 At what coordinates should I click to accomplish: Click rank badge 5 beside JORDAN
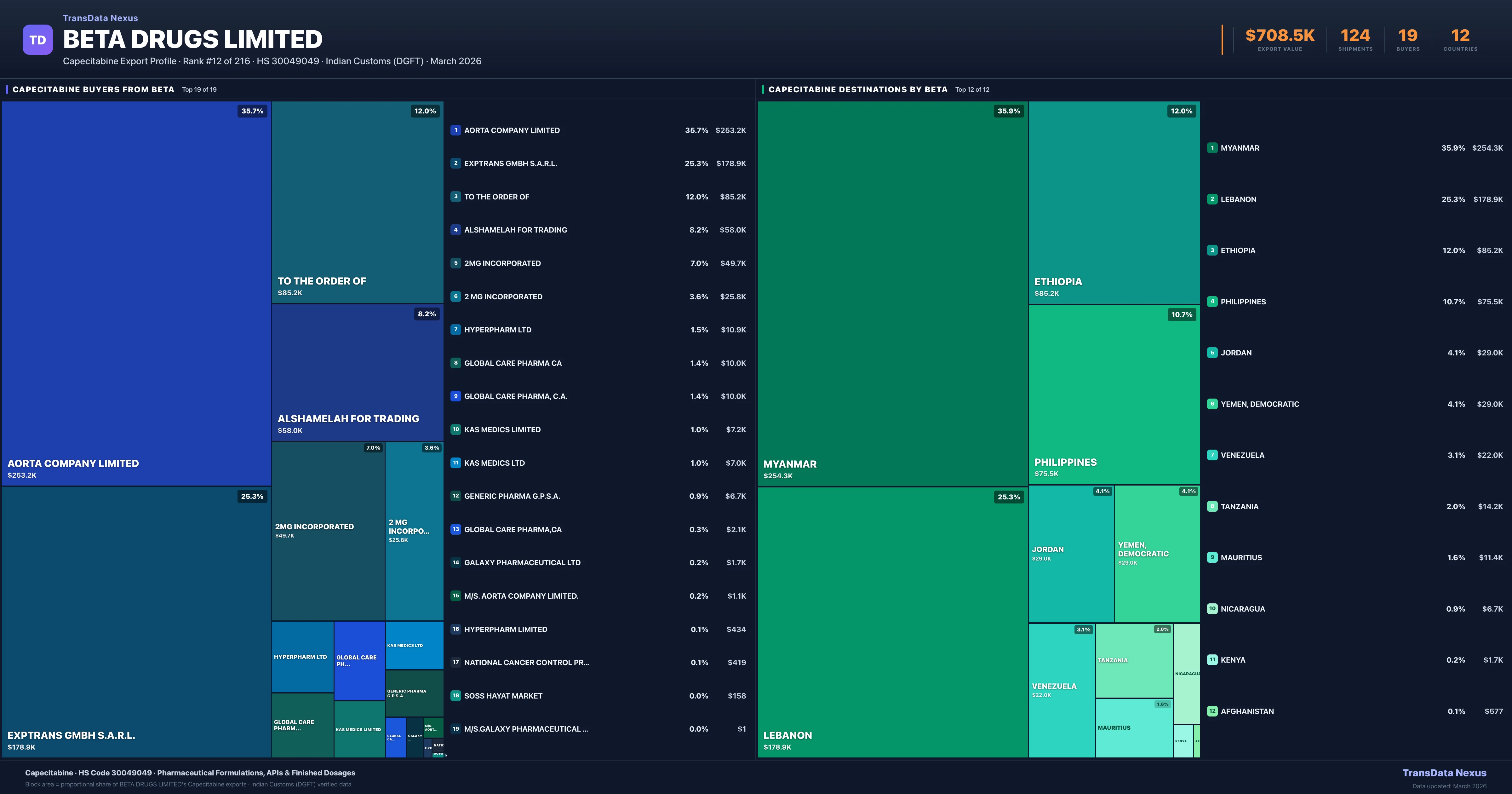1212,353
